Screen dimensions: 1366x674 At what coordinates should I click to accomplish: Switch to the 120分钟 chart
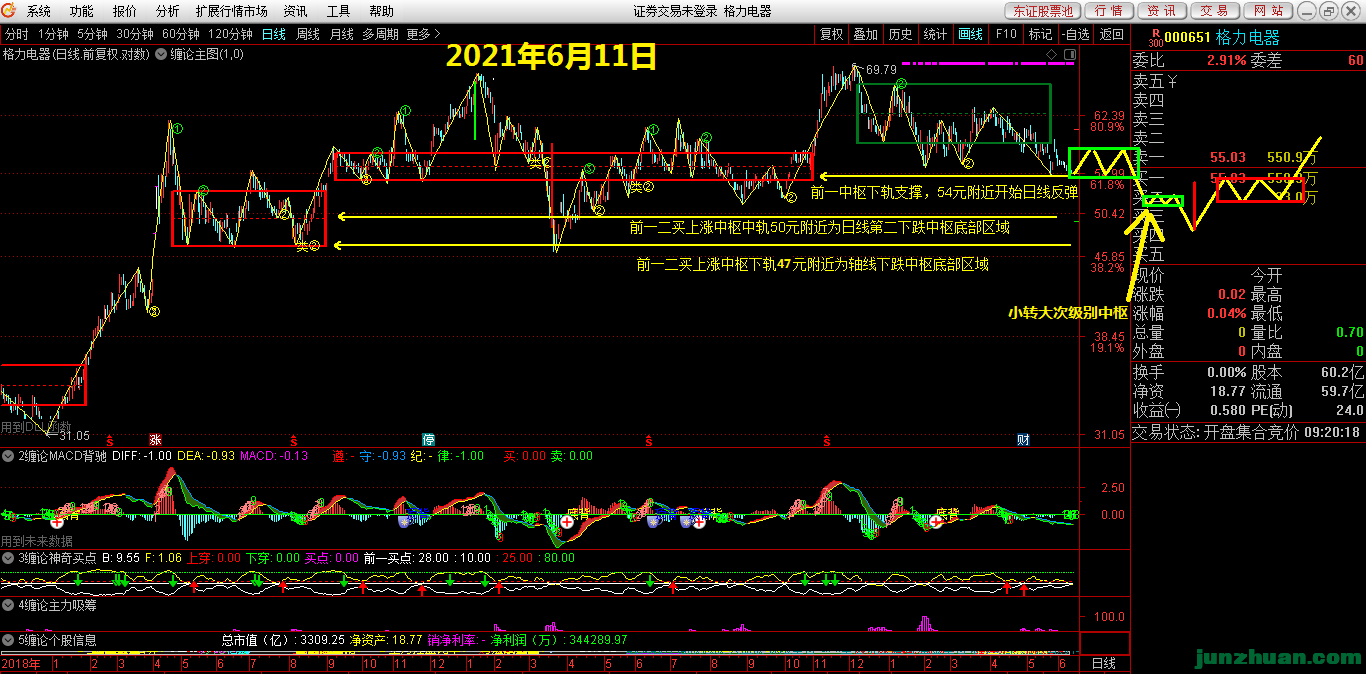tap(230, 34)
